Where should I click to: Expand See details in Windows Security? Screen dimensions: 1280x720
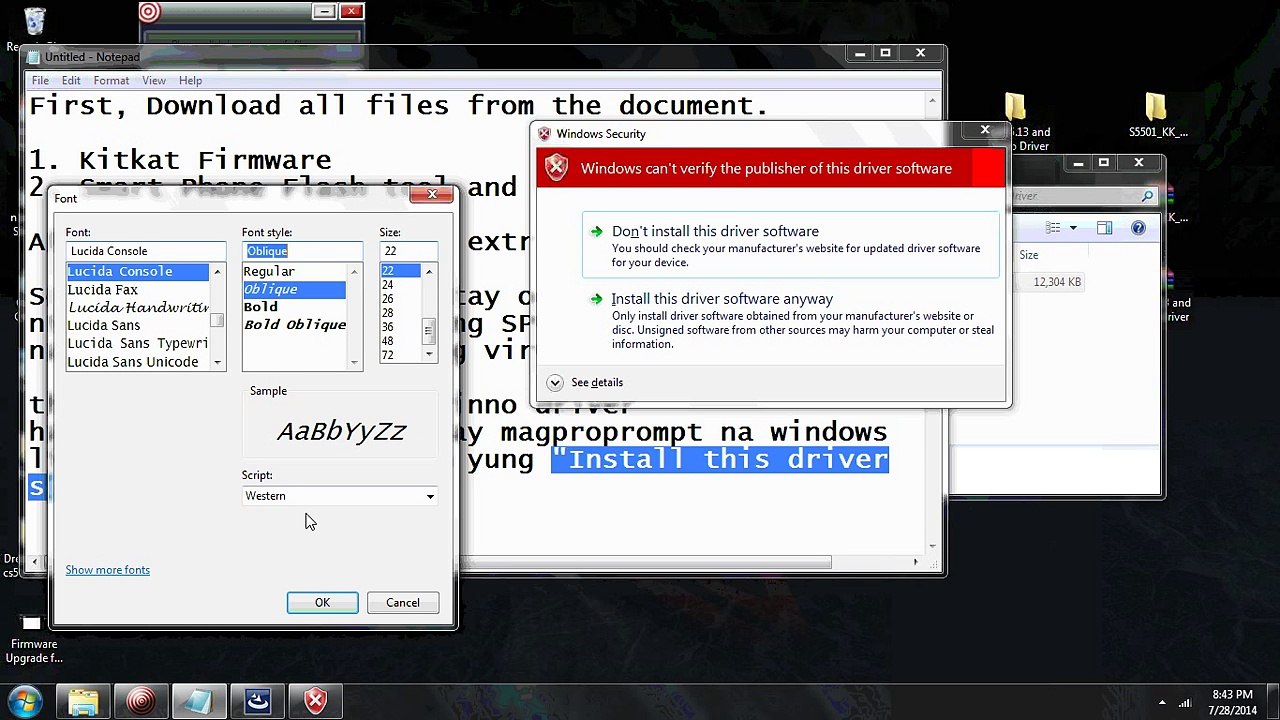pos(586,383)
